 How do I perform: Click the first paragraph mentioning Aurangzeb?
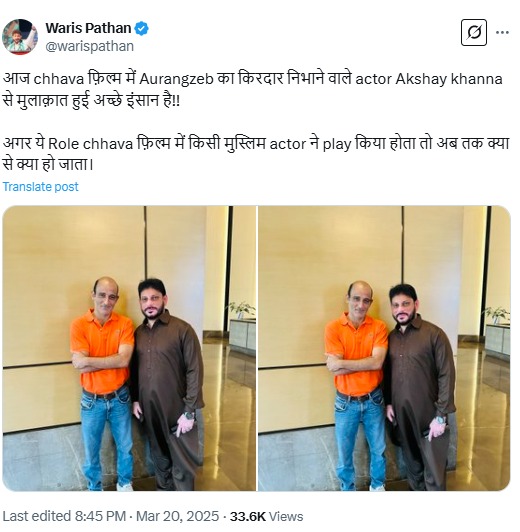click(253, 90)
